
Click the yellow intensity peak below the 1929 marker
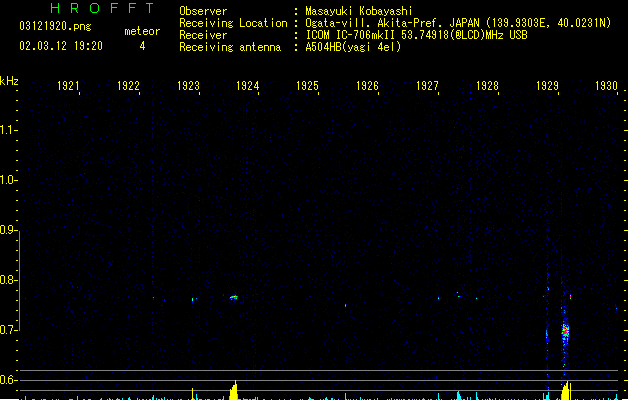[x=566, y=391]
